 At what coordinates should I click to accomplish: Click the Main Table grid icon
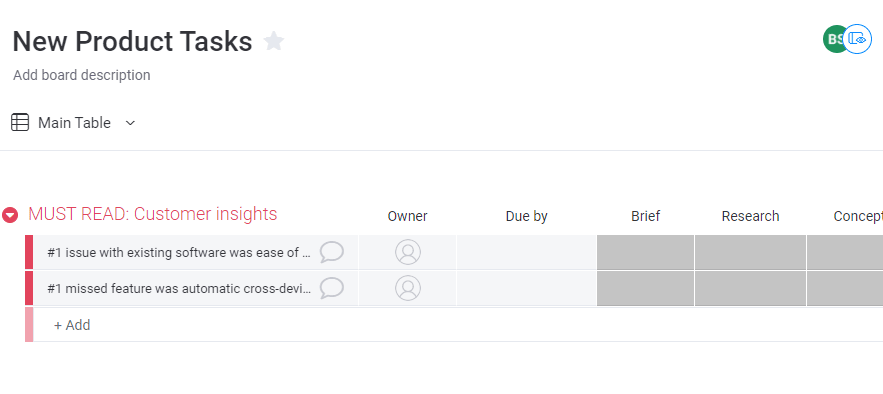tap(20, 122)
